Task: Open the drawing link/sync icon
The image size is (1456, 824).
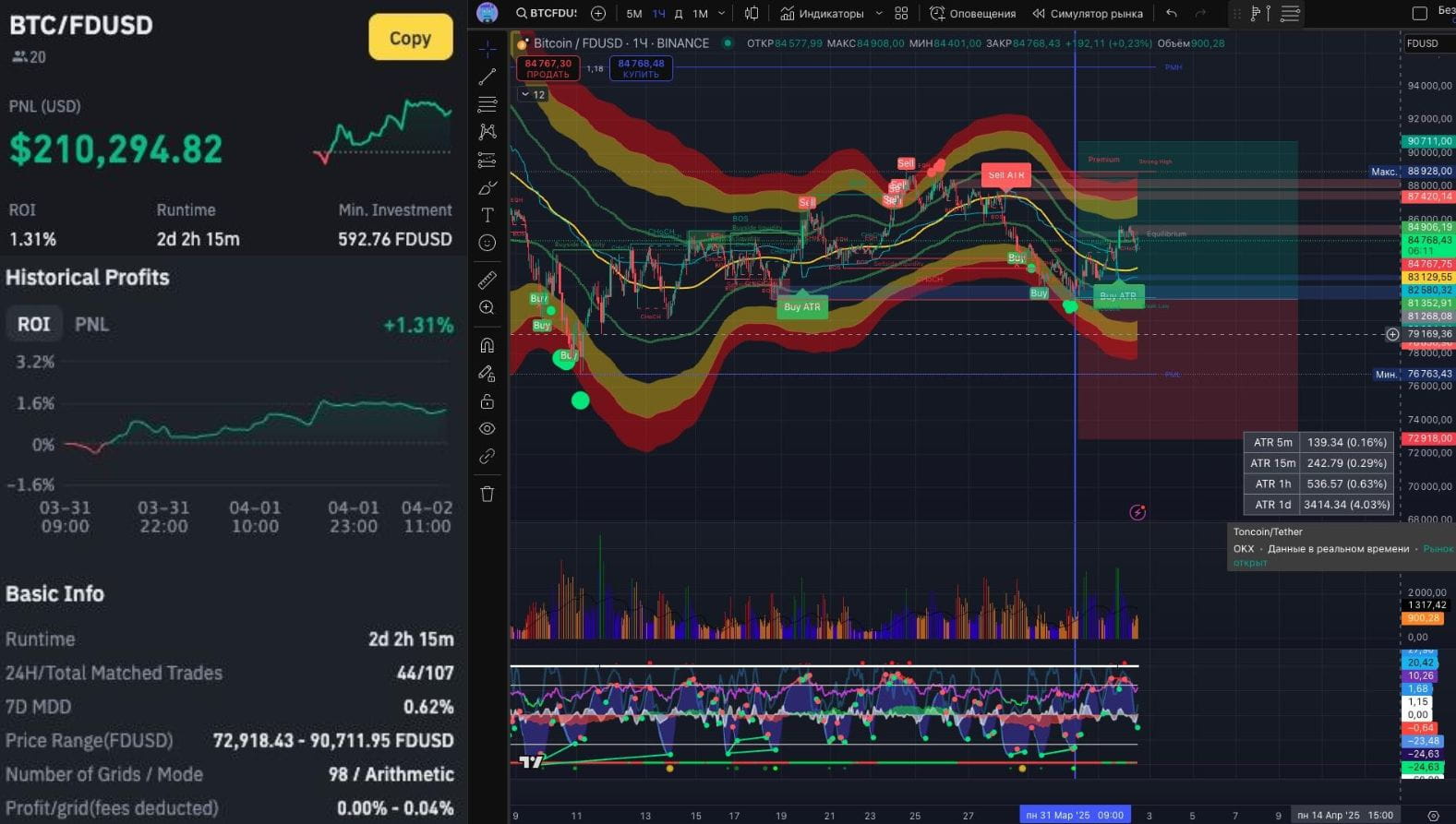Action: [x=487, y=457]
